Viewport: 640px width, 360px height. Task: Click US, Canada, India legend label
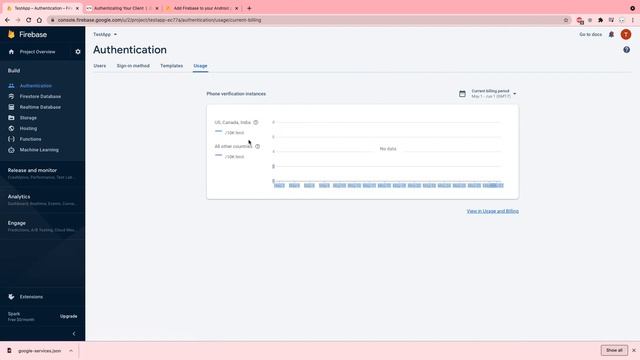click(233, 122)
